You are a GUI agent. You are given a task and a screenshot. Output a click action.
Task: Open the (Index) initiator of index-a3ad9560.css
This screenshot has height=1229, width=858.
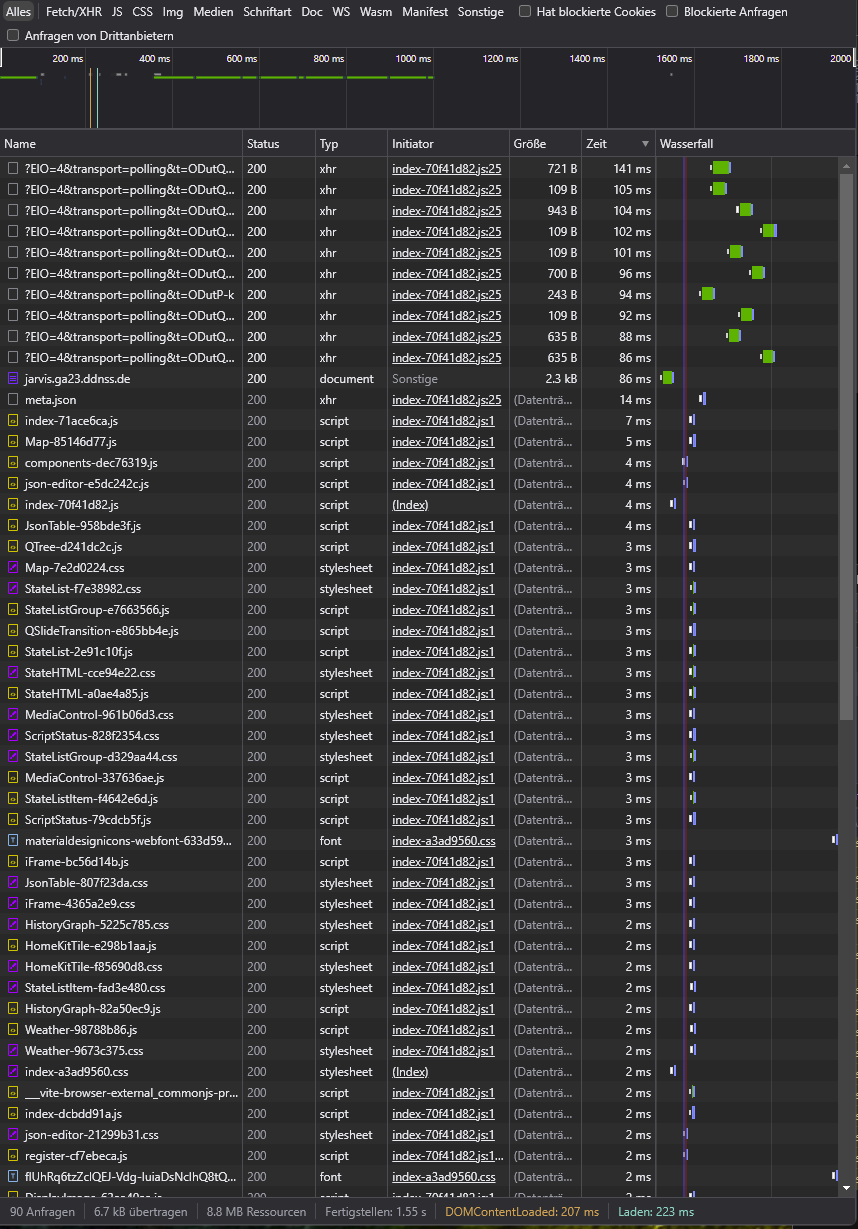pos(410,1072)
